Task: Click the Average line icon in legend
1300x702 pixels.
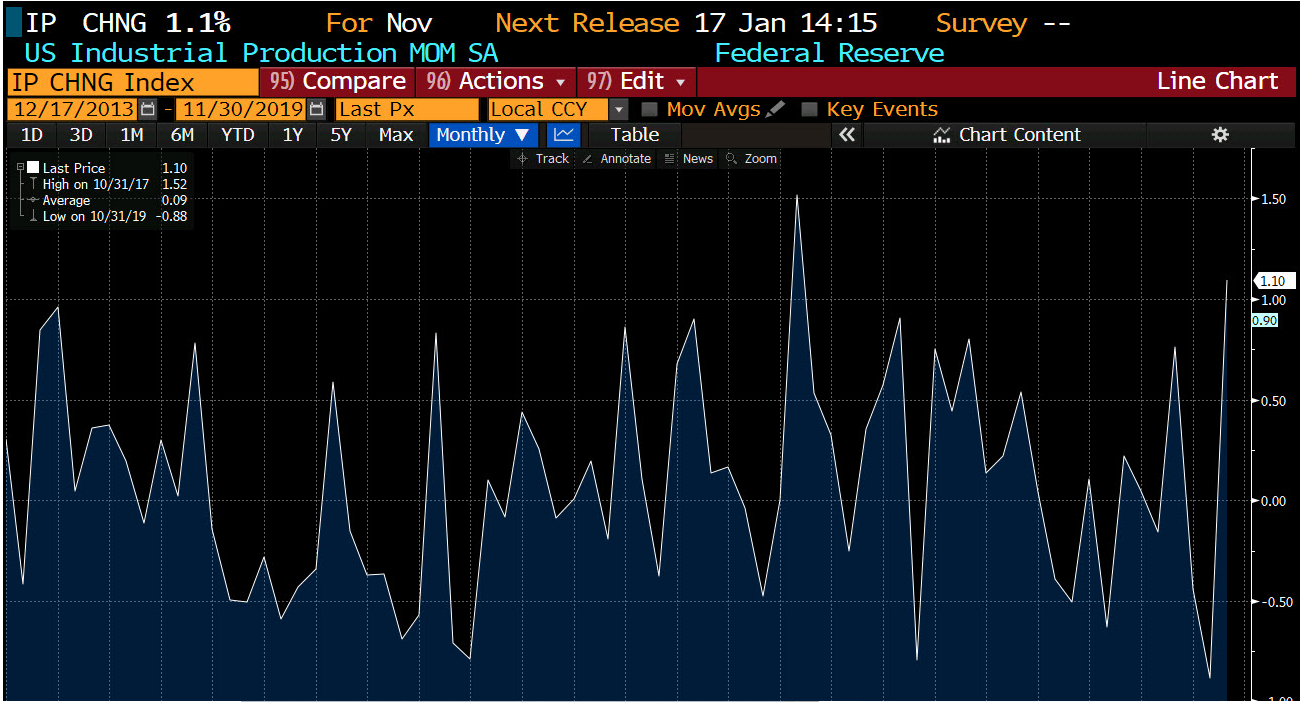Action: coord(33,200)
